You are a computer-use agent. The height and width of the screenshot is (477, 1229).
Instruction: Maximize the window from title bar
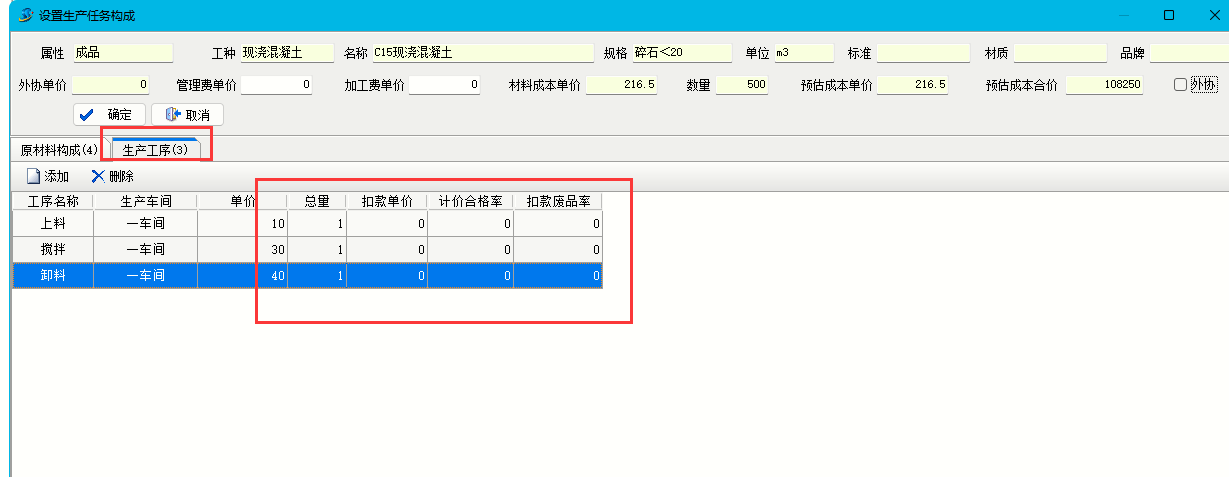[1168, 15]
